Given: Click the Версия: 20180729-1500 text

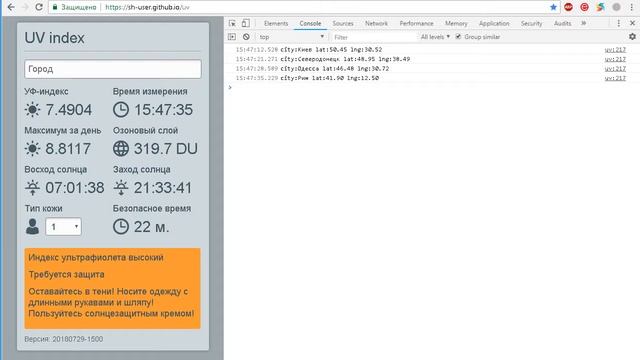Looking at the screenshot, I should tap(64, 339).
